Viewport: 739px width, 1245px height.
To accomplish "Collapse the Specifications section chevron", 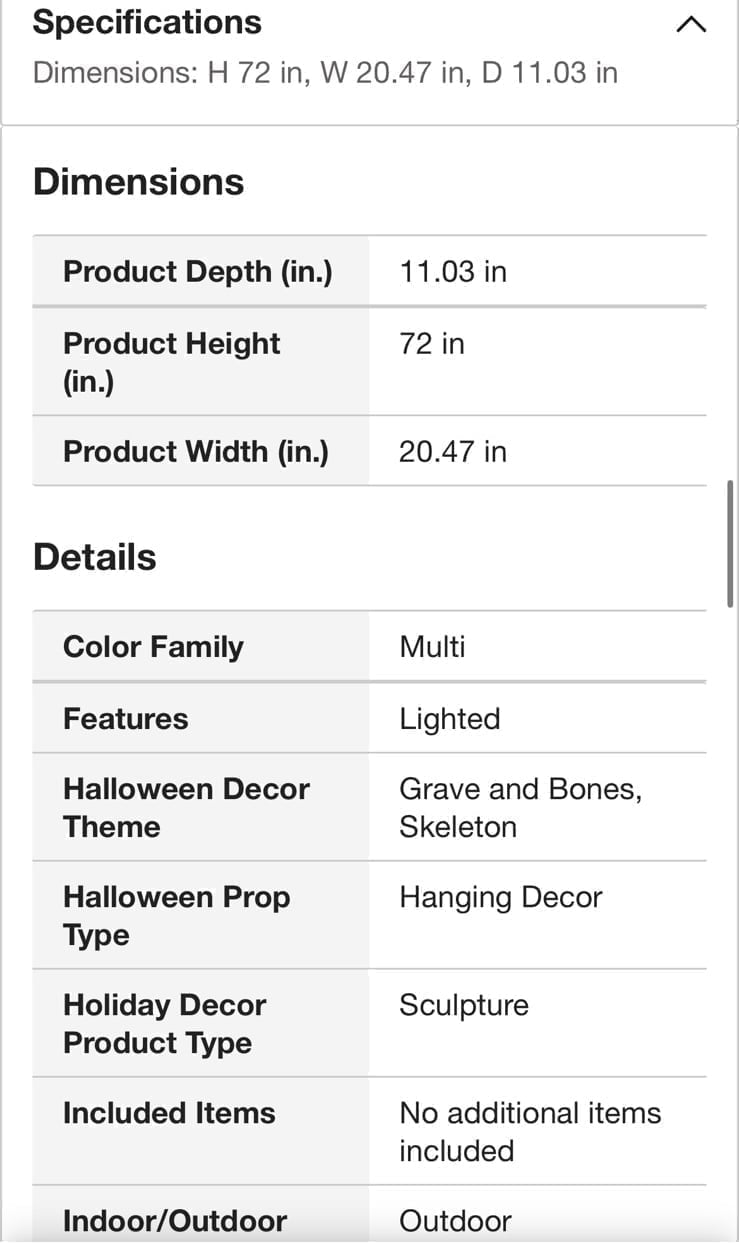I will [691, 25].
